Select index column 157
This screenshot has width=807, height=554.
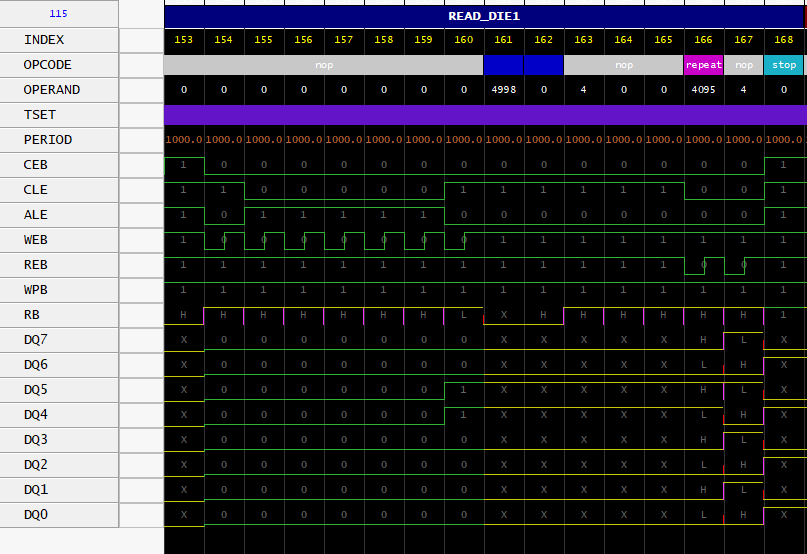(x=344, y=40)
